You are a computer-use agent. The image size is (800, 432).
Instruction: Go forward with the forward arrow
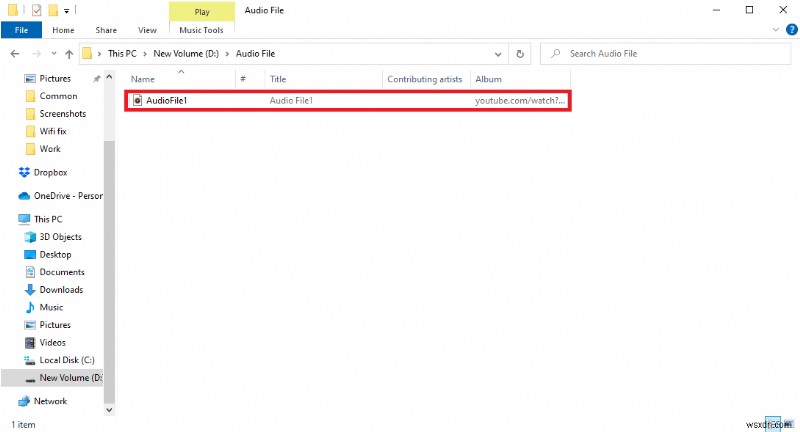point(36,54)
